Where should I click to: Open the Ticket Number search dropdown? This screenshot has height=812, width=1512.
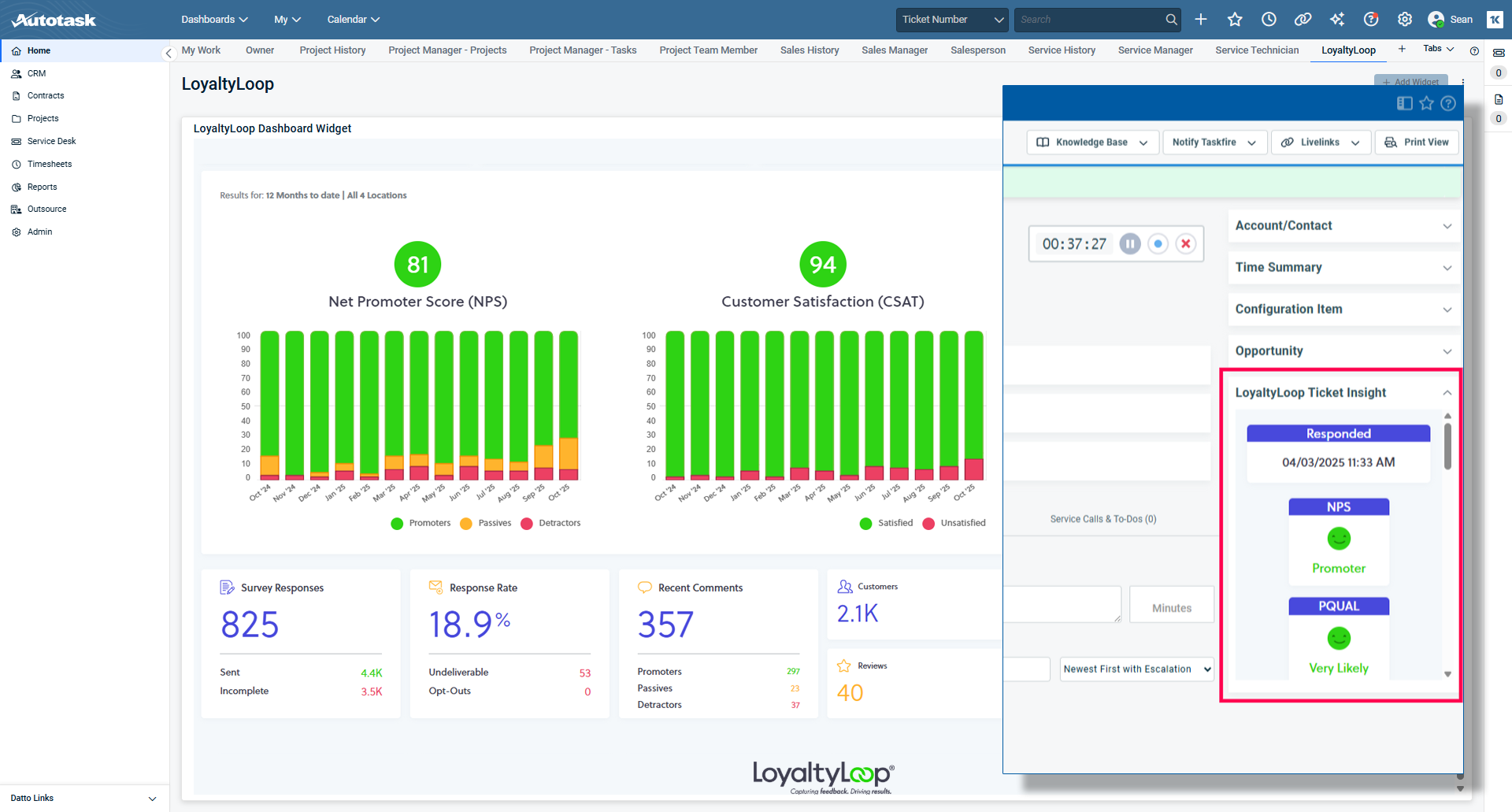pyautogui.click(x=953, y=20)
